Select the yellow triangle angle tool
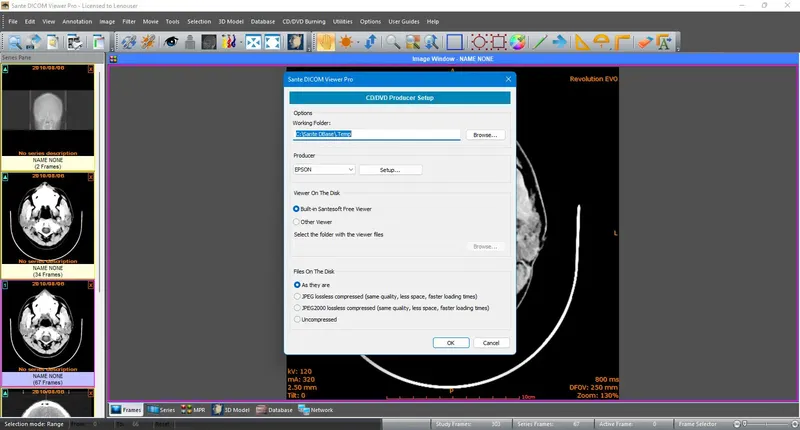The width and height of the screenshot is (800, 430). pyautogui.click(x=582, y=42)
